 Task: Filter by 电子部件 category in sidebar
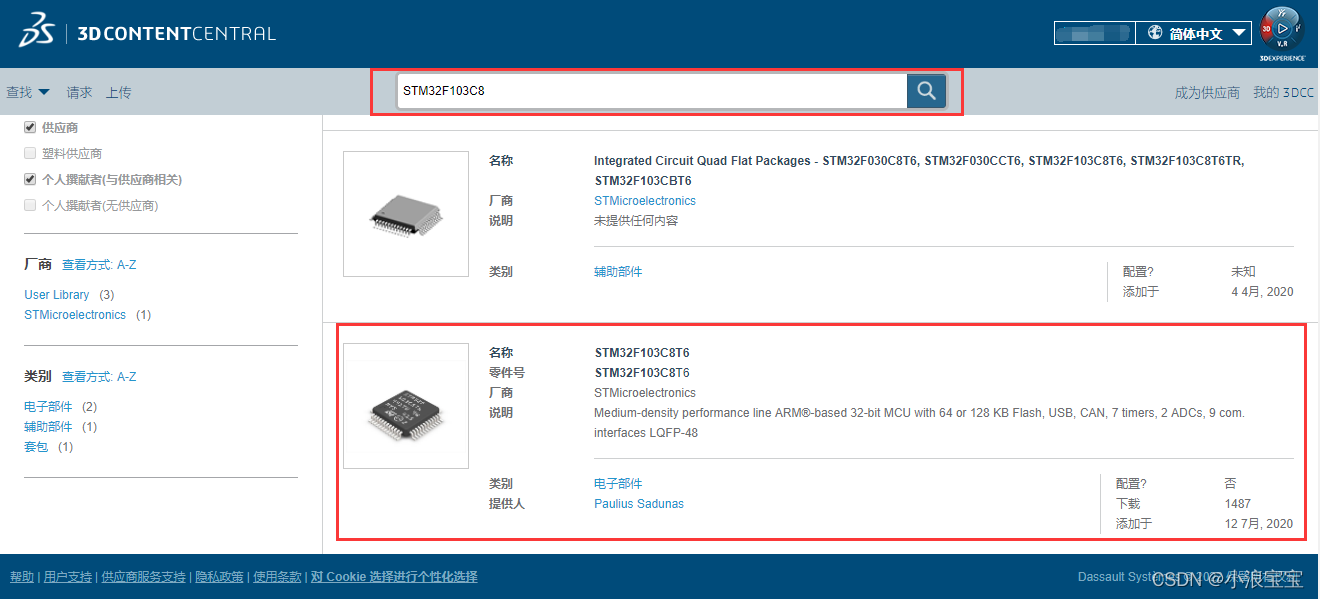tap(48, 407)
